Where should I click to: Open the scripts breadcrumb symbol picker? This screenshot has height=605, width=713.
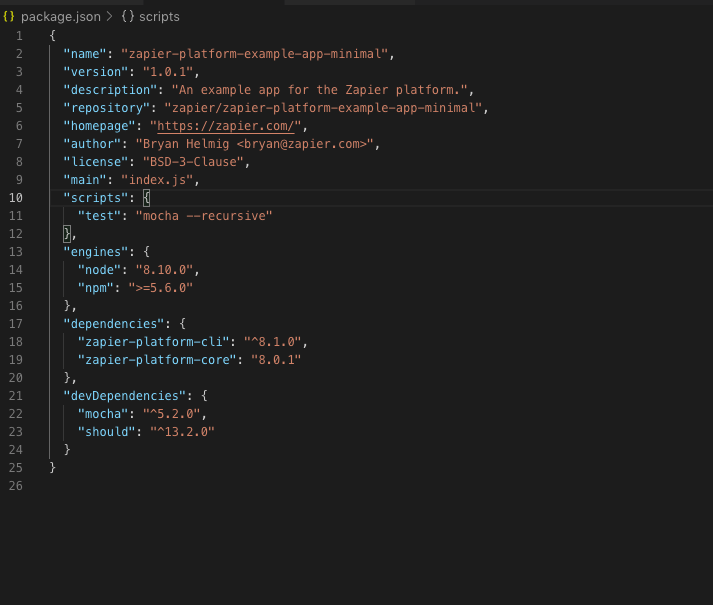click(x=159, y=17)
